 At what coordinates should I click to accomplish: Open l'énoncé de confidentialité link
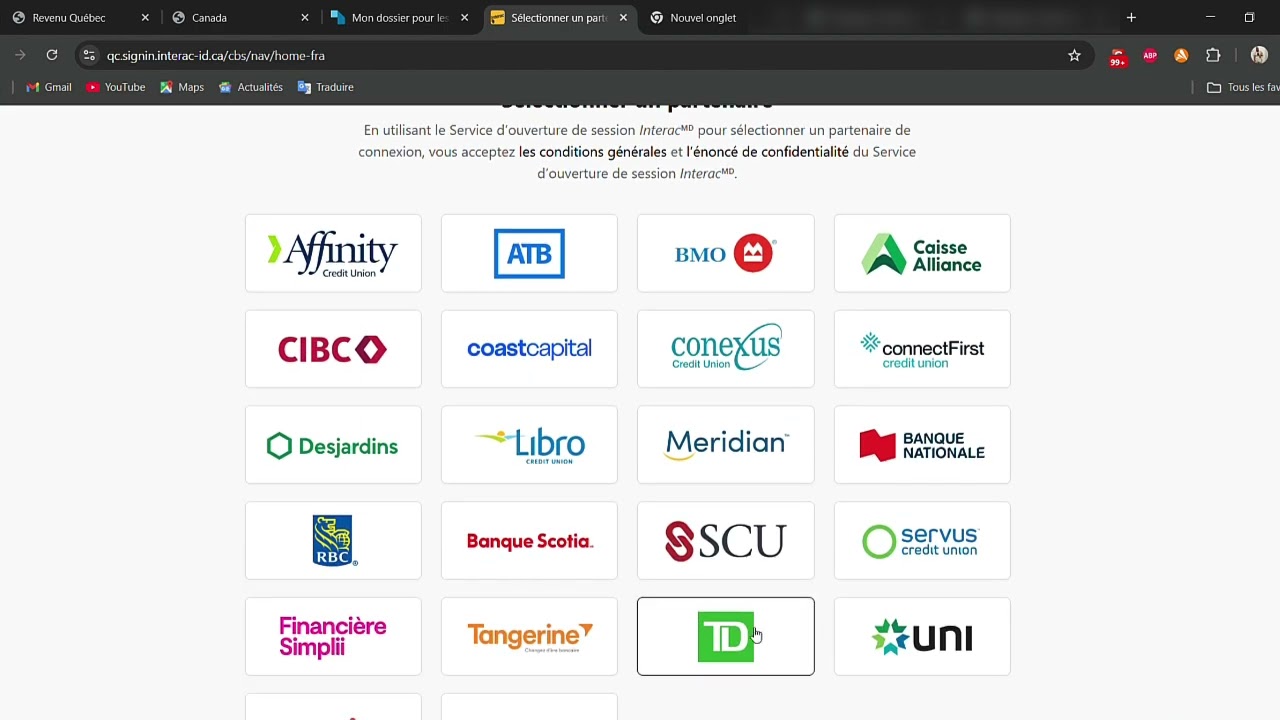pyautogui.click(x=767, y=152)
